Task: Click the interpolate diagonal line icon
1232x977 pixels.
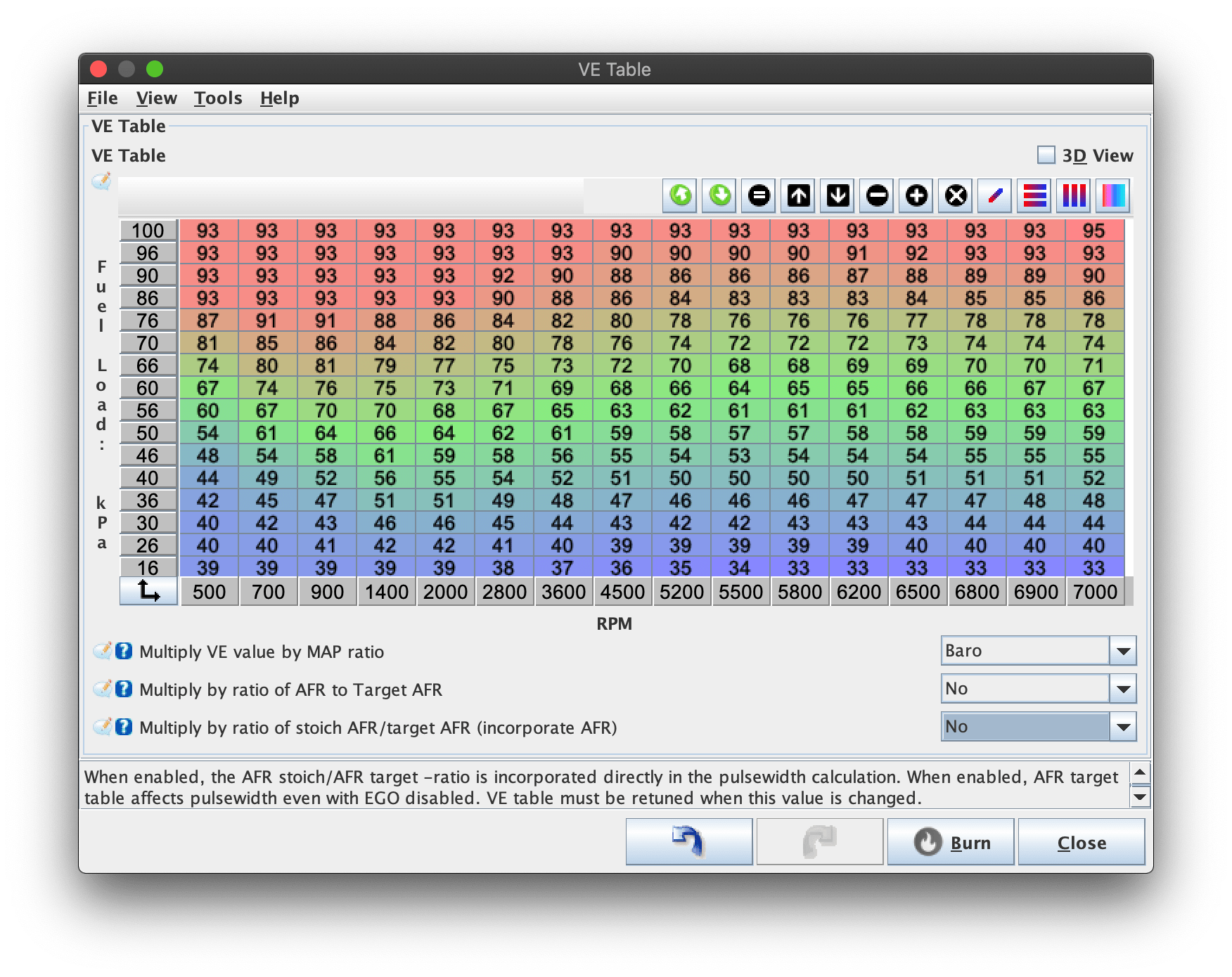Action: tap(995, 195)
